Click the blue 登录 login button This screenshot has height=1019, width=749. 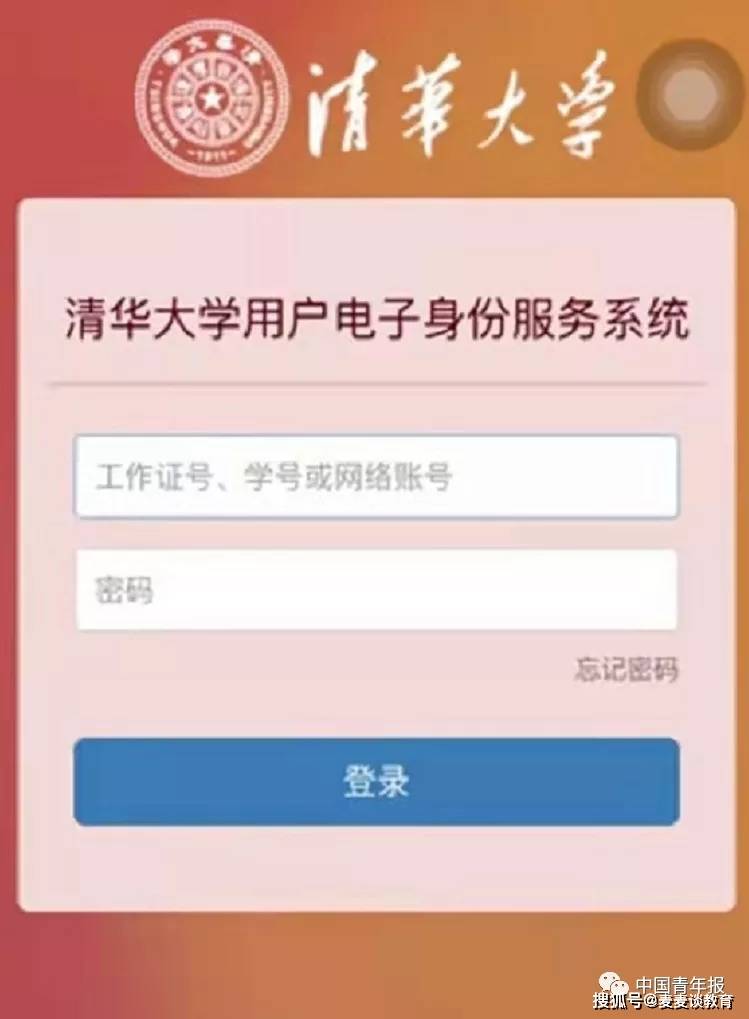(x=376, y=781)
